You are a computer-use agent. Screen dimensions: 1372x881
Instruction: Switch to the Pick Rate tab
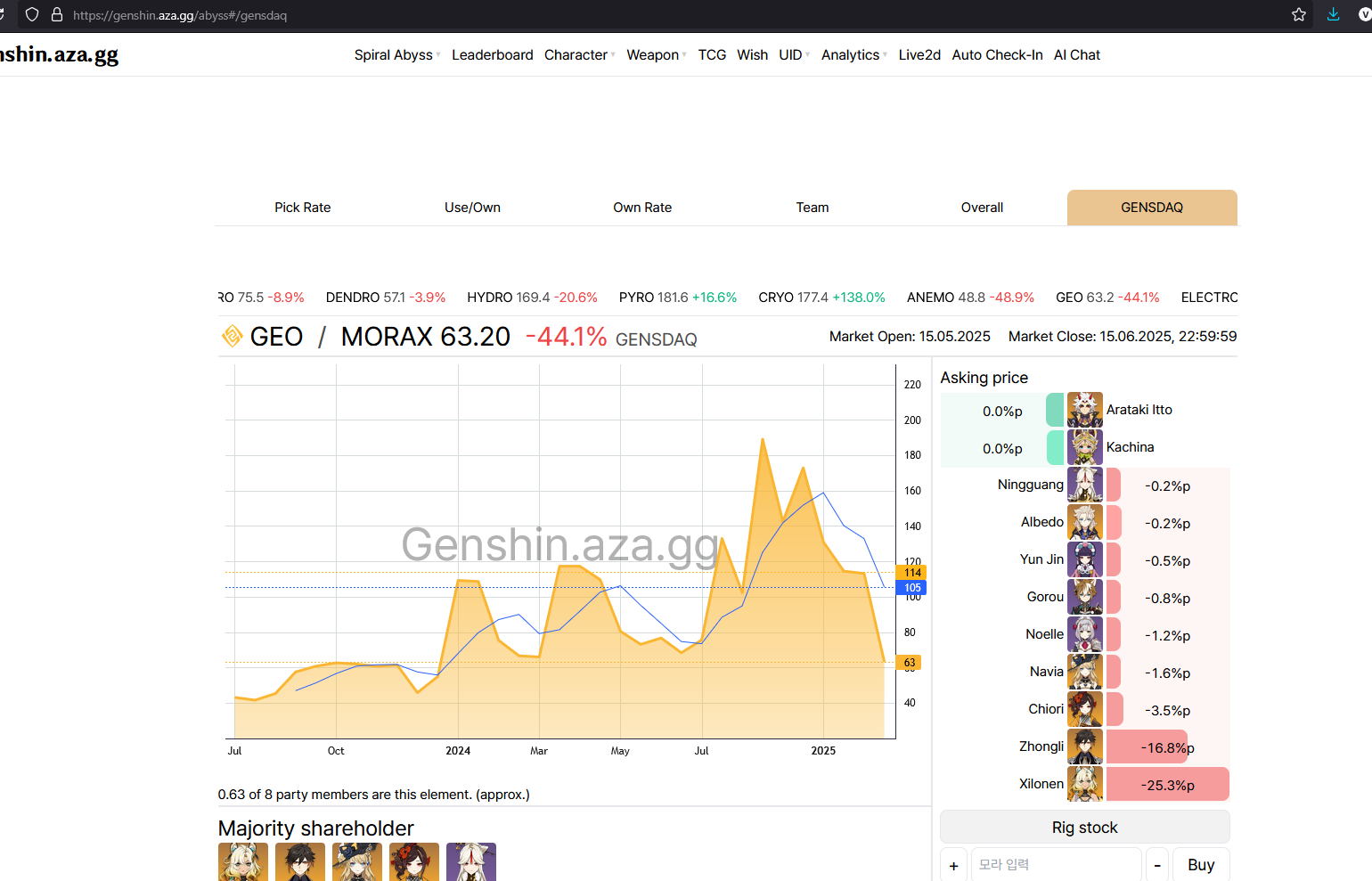coord(302,208)
